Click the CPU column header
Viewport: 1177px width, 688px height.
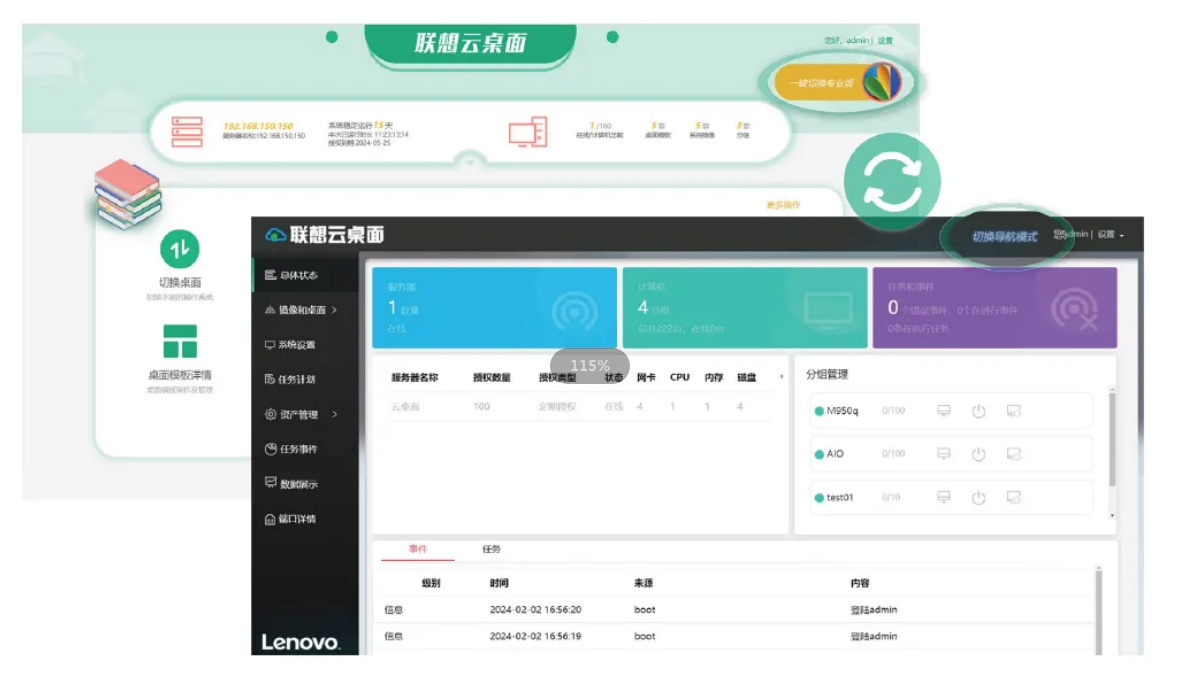(679, 377)
